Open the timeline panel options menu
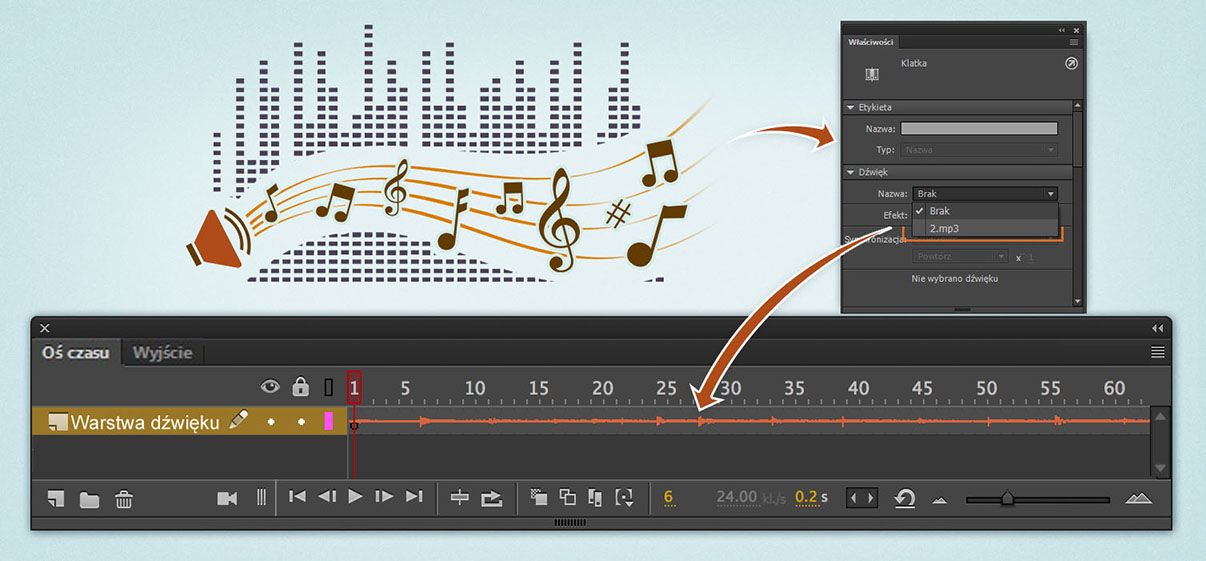Viewport: 1206px width, 561px height. 1158,352
